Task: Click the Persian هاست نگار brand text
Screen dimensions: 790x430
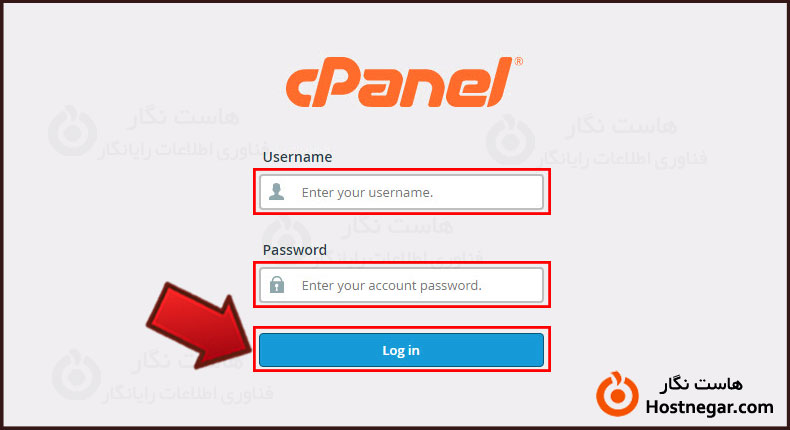Action: (701, 384)
